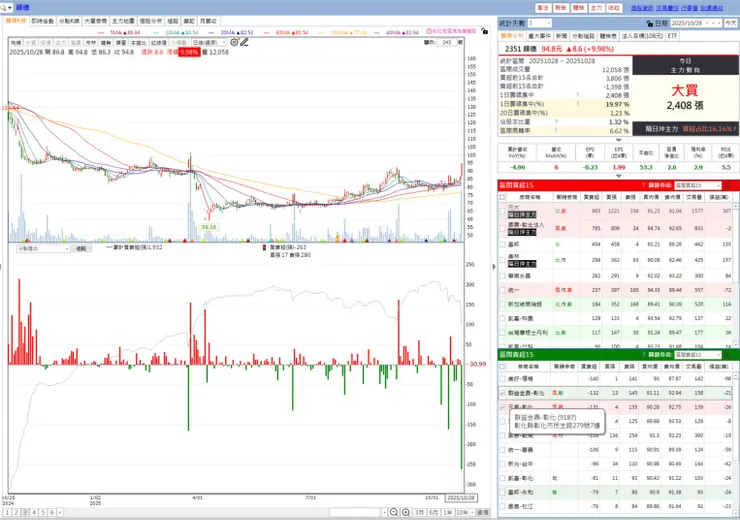Click the lock icon above the chart
The image size is (740, 520).
tap(484, 31)
